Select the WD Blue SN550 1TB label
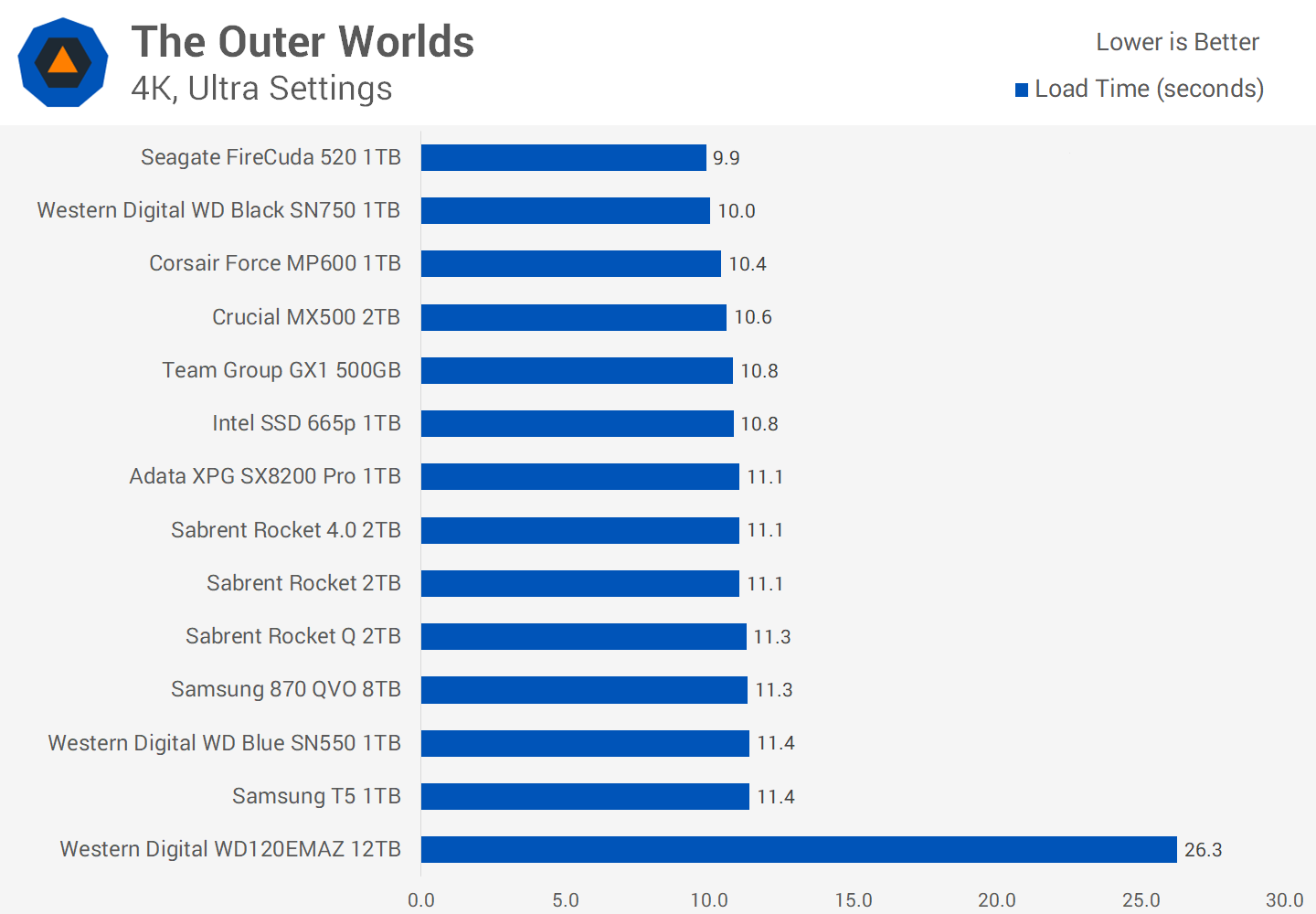1316x914 pixels. tap(224, 743)
